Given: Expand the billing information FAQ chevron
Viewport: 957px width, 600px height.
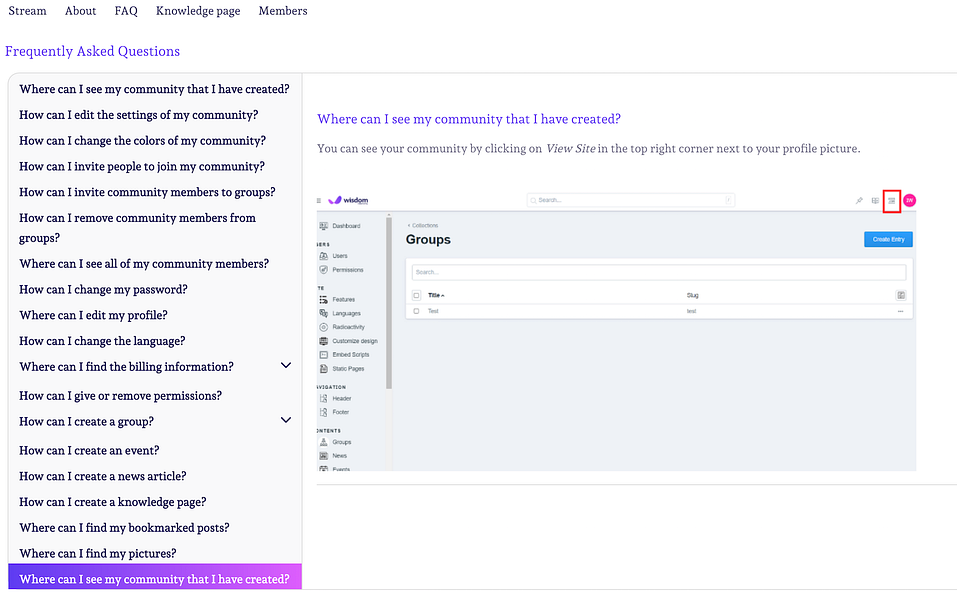Looking at the screenshot, I should point(286,366).
